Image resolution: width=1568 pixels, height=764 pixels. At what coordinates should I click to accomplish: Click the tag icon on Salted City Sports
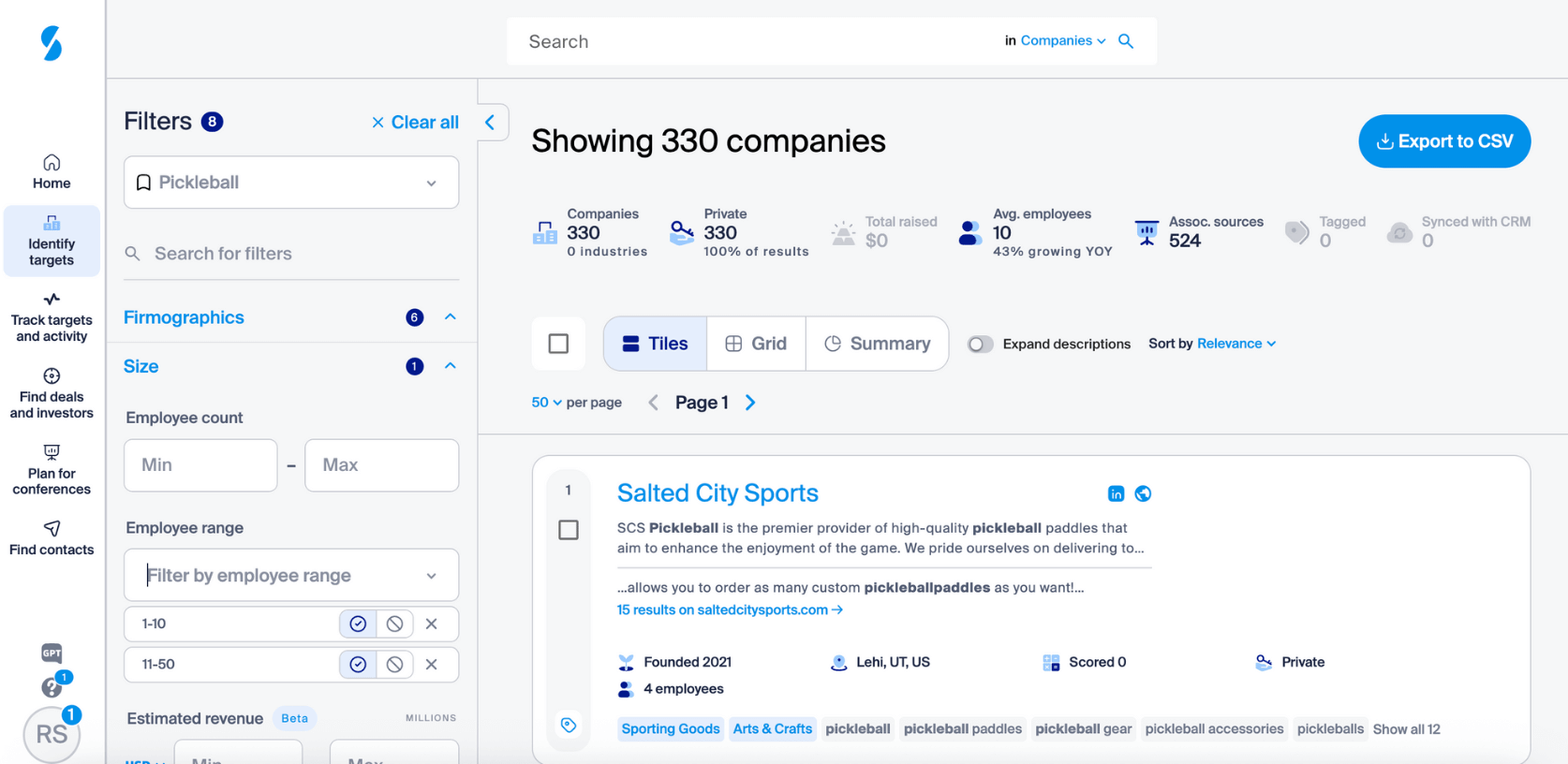point(569,725)
